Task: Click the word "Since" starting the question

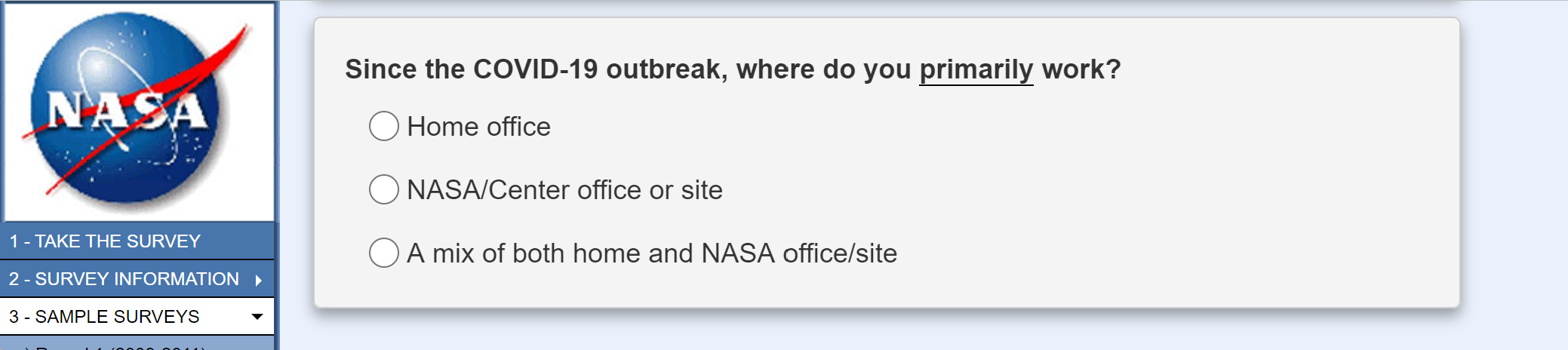Action: pyautogui.click(x=381, y=69)
